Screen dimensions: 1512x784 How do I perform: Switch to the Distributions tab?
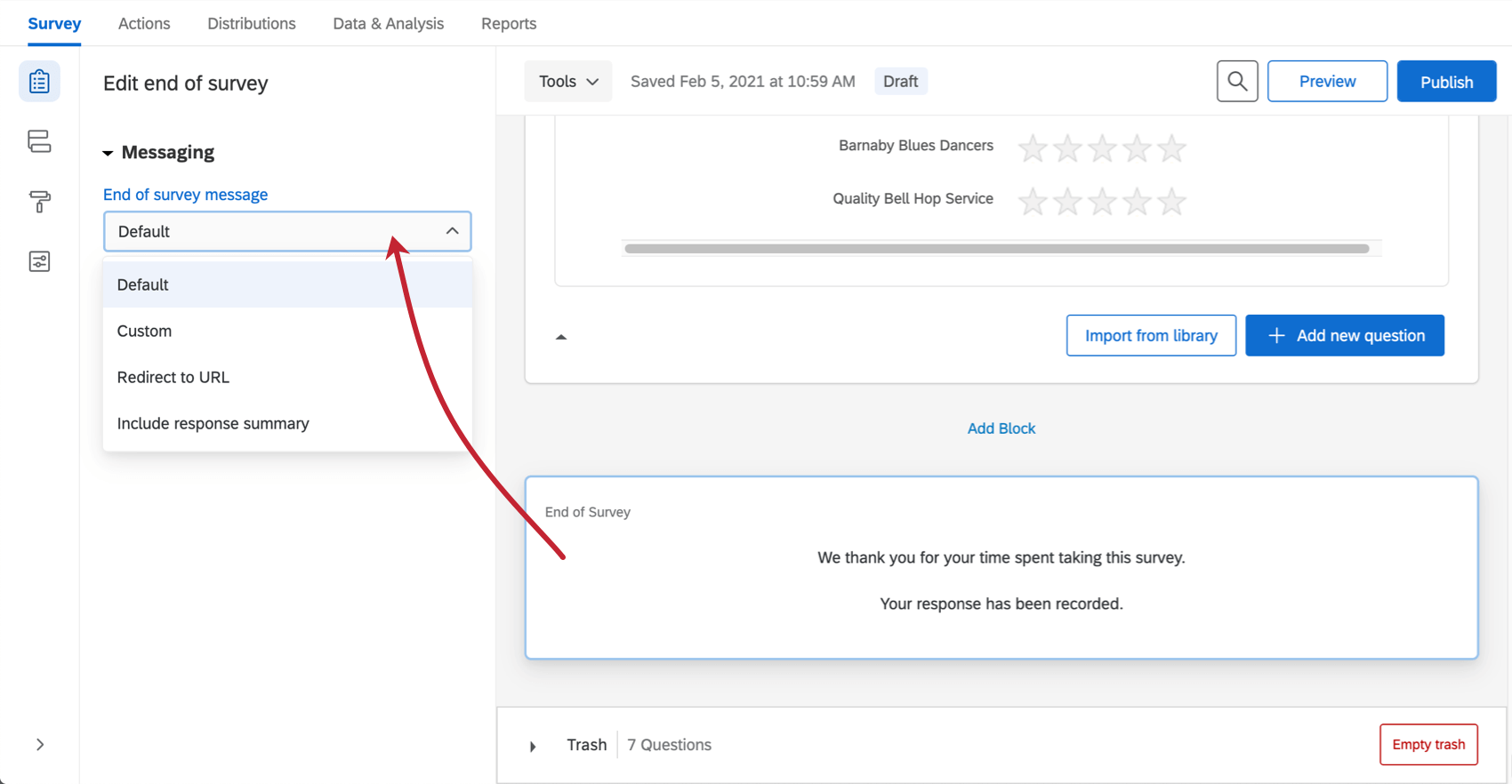coord(252,24)
